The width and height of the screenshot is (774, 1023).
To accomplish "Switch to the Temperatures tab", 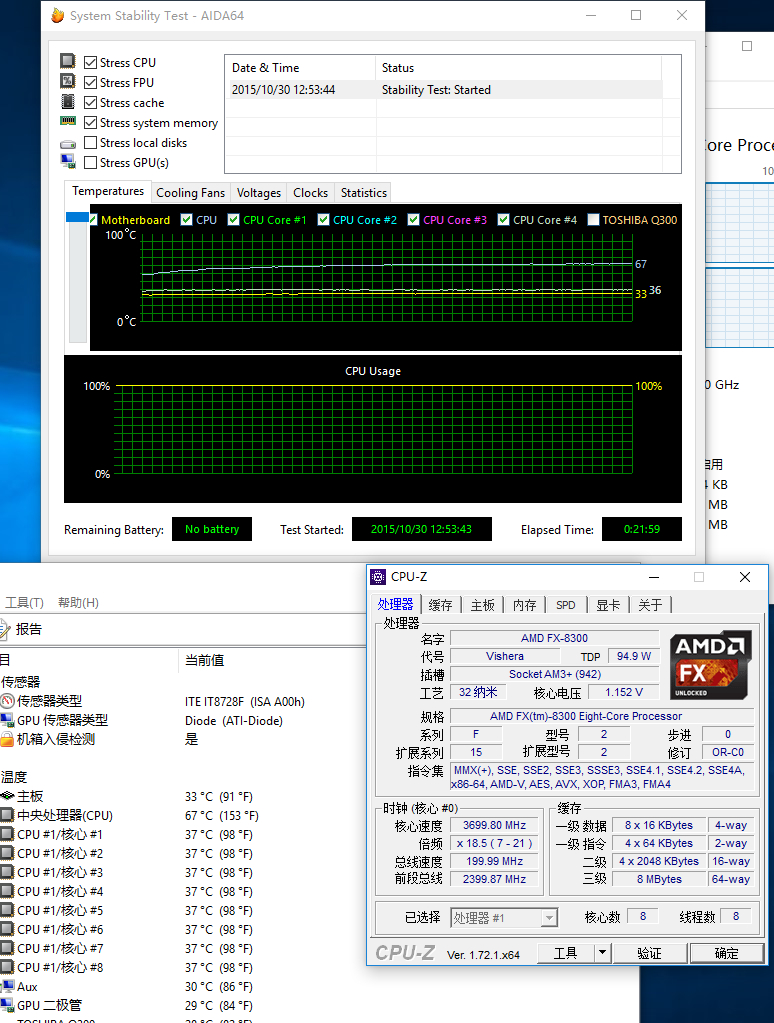I will coord(108,191).
